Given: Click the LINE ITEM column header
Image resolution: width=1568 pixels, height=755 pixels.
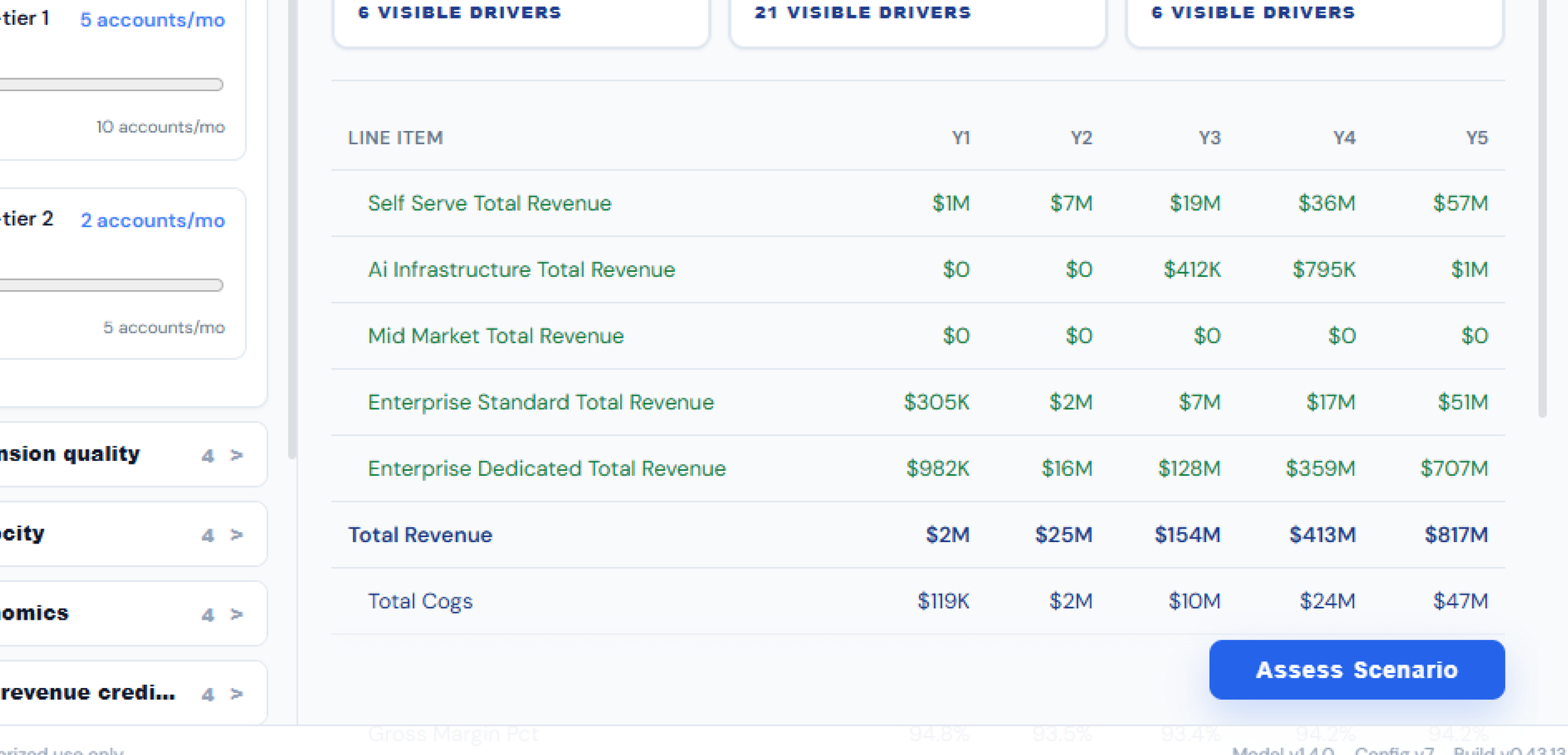Looking at the screenshot, I should (396, 137).
